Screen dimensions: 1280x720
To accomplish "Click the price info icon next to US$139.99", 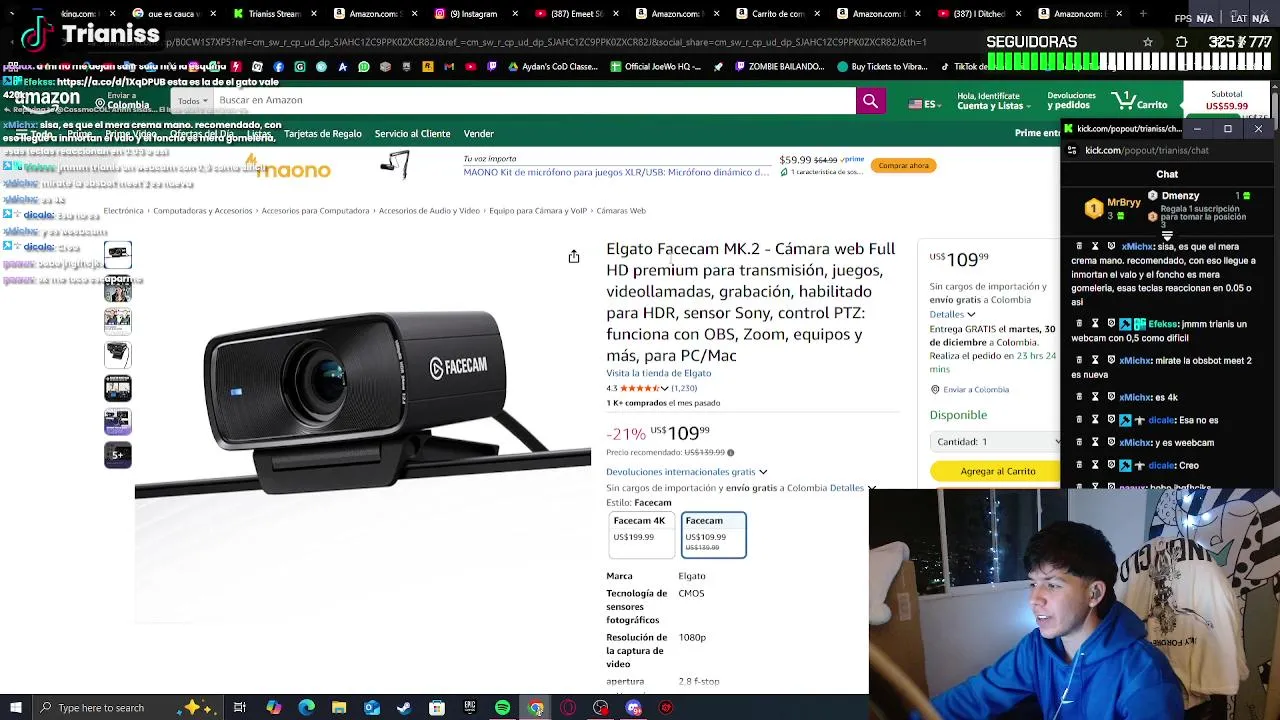I will click(730, 453).
